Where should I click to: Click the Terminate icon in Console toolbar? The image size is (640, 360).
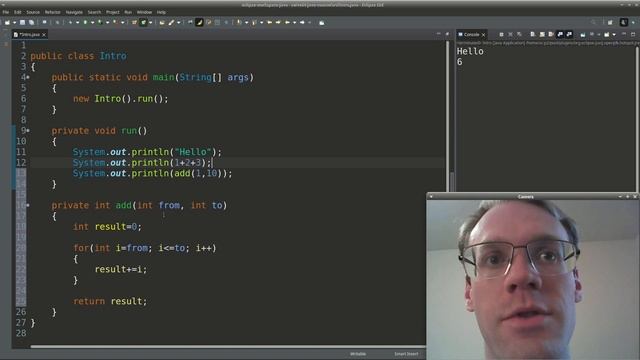point(501,35)
